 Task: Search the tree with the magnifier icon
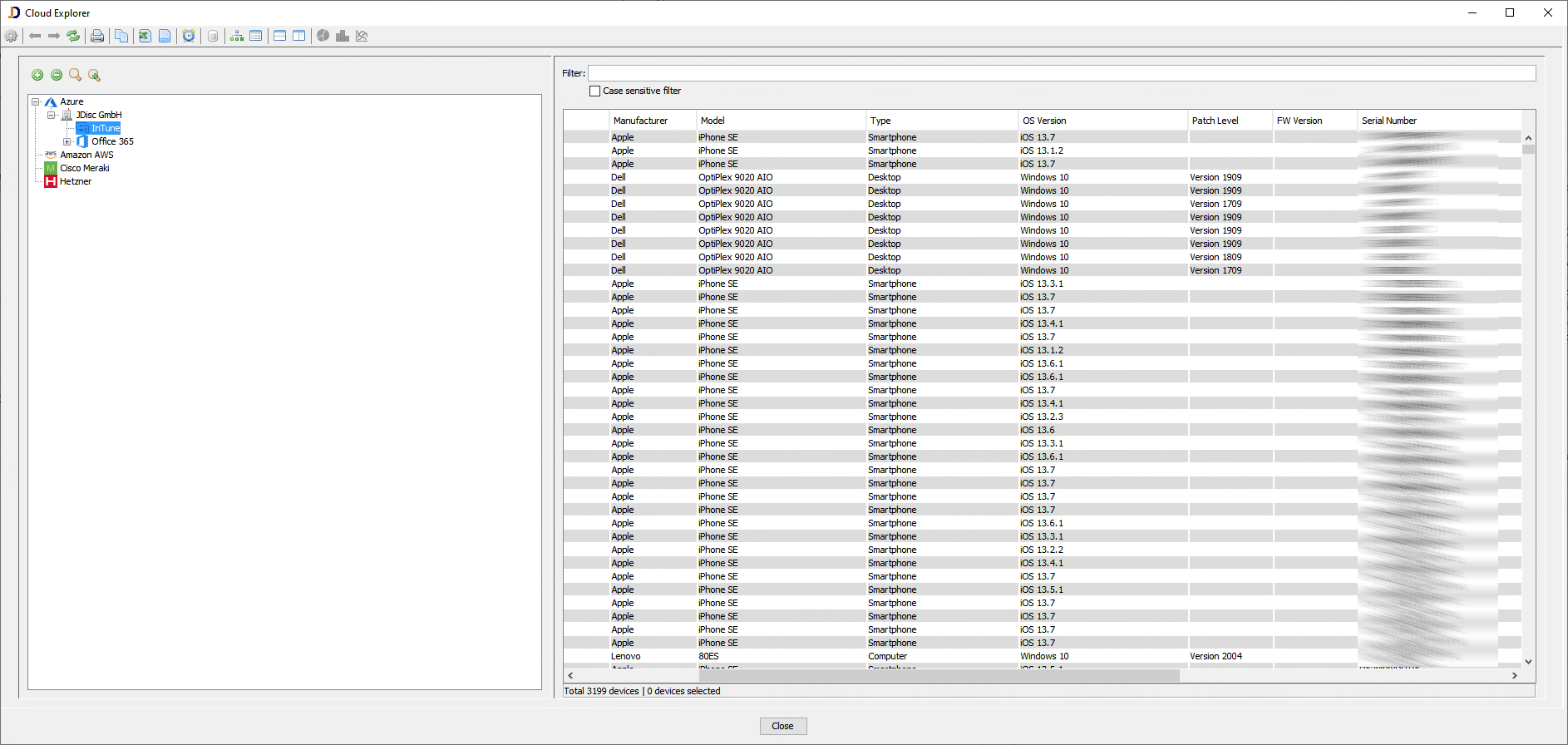[x=76, y=75]
